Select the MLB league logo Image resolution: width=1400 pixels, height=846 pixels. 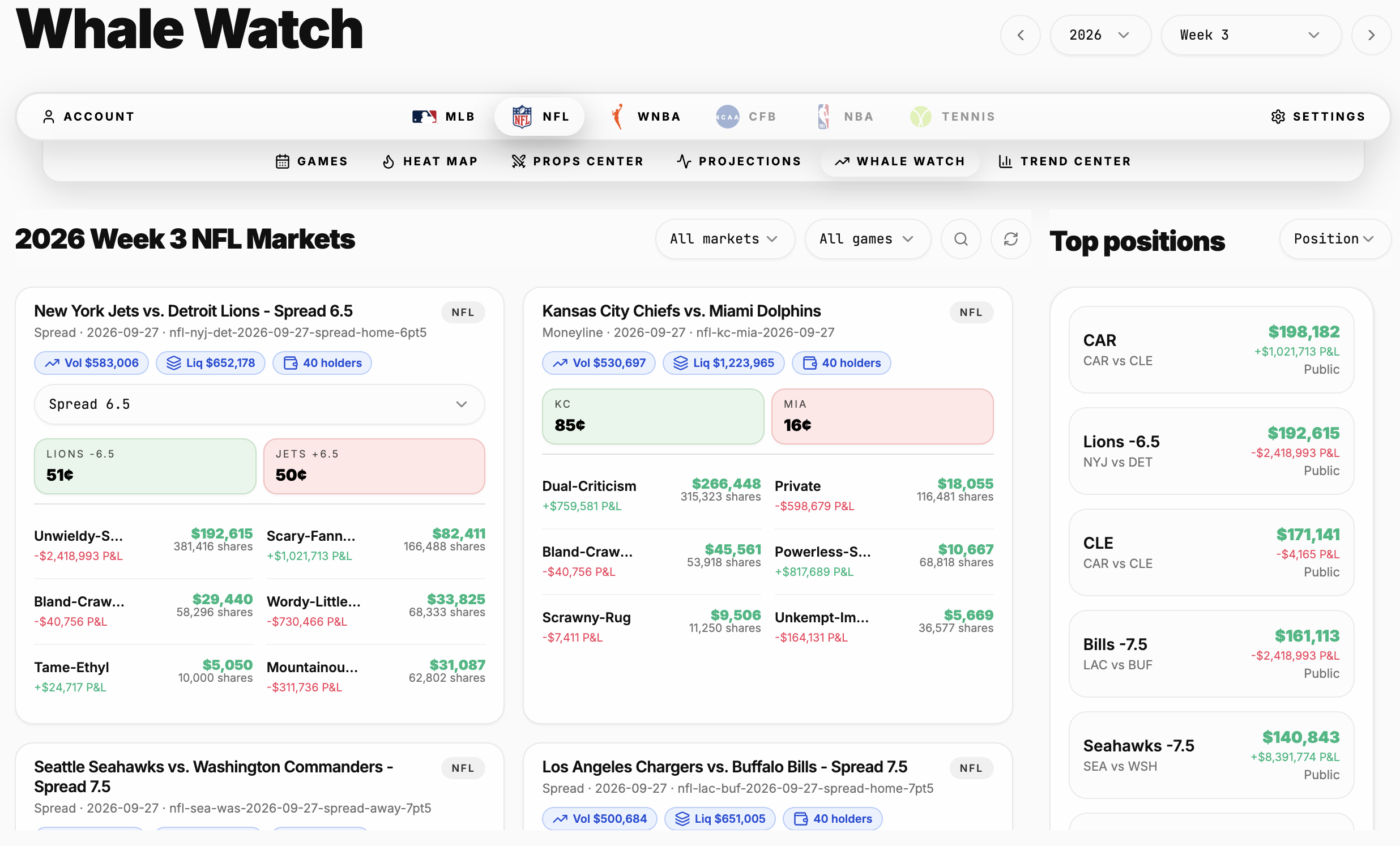pos(424,117)
